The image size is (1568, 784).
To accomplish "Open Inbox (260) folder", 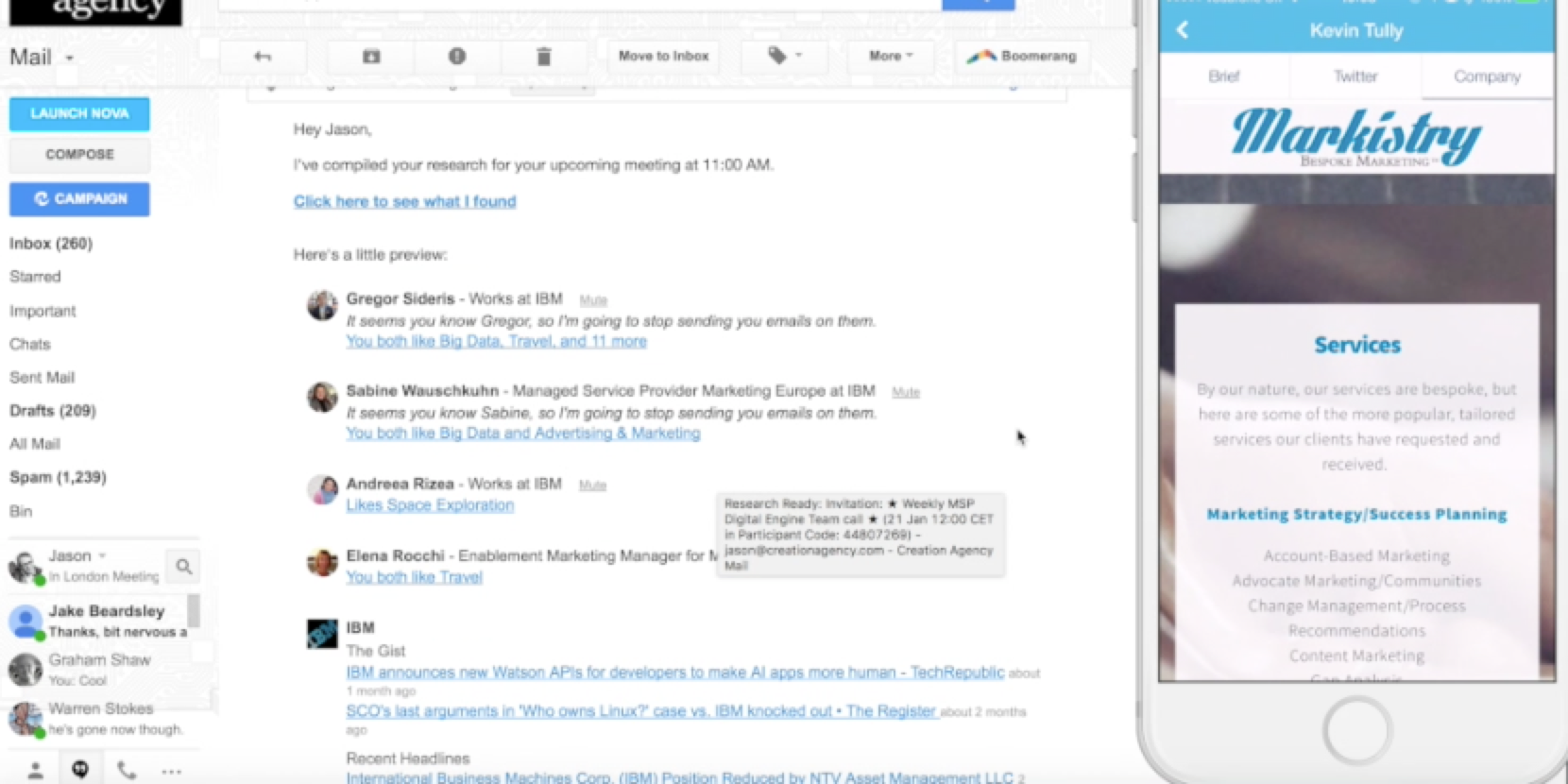I will tap(51, 244).
